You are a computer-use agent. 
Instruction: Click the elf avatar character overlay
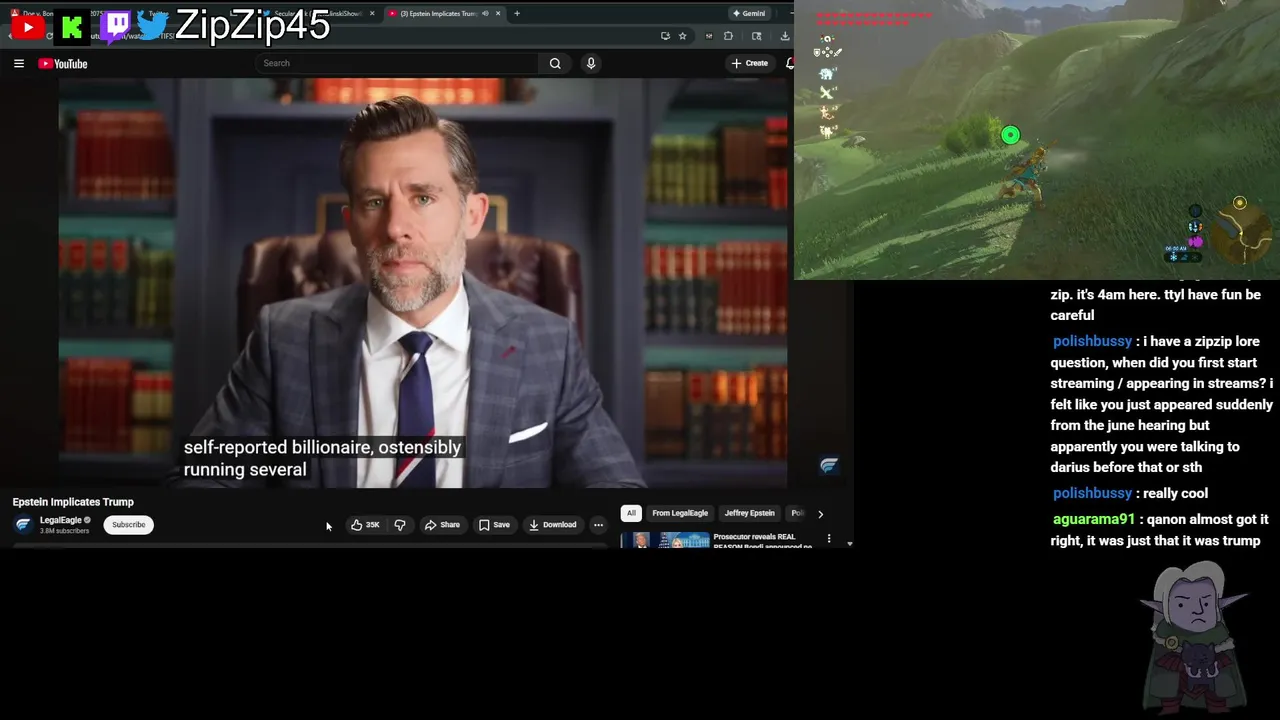1195,635
